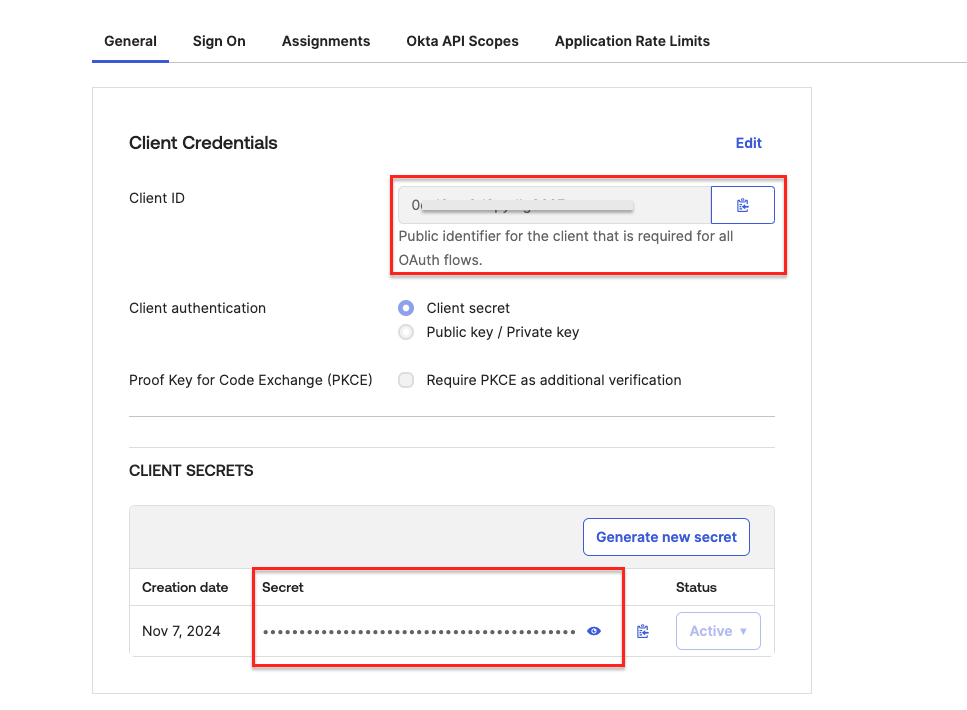Click the Generate new secret button

(666, 537)
